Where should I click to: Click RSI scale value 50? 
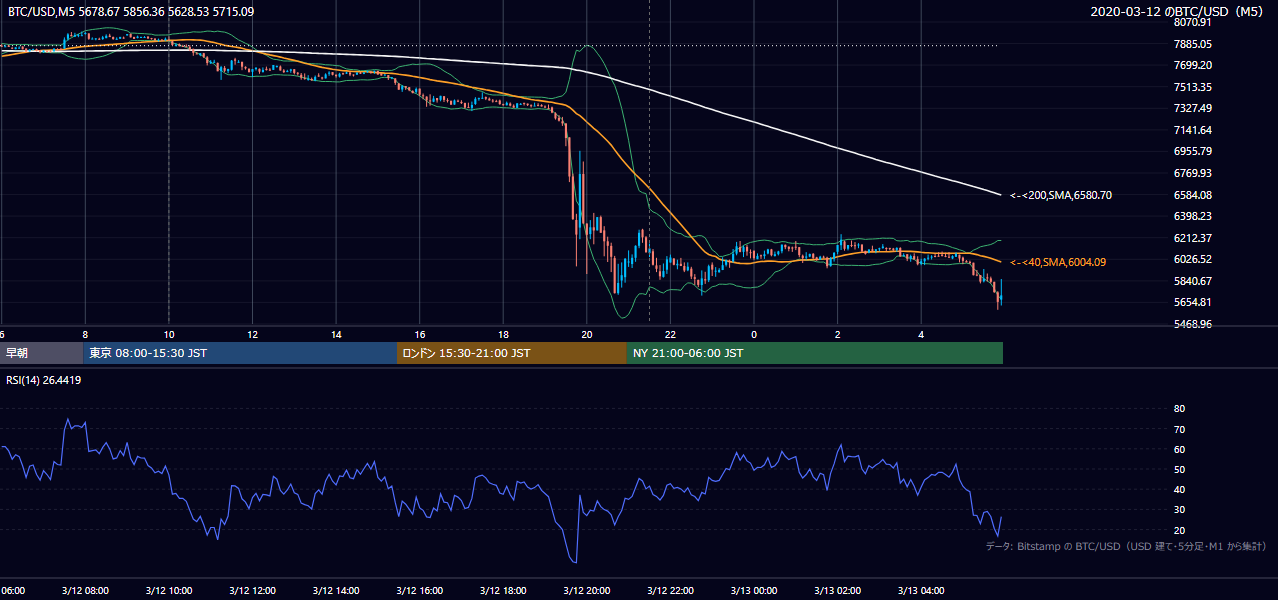click(1179, 469)
